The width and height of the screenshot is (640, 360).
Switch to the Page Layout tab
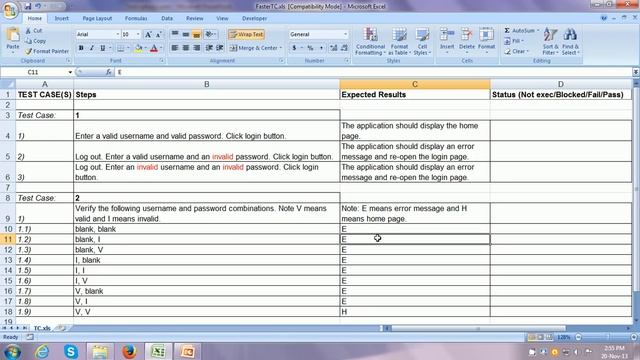tap(97, 18)
